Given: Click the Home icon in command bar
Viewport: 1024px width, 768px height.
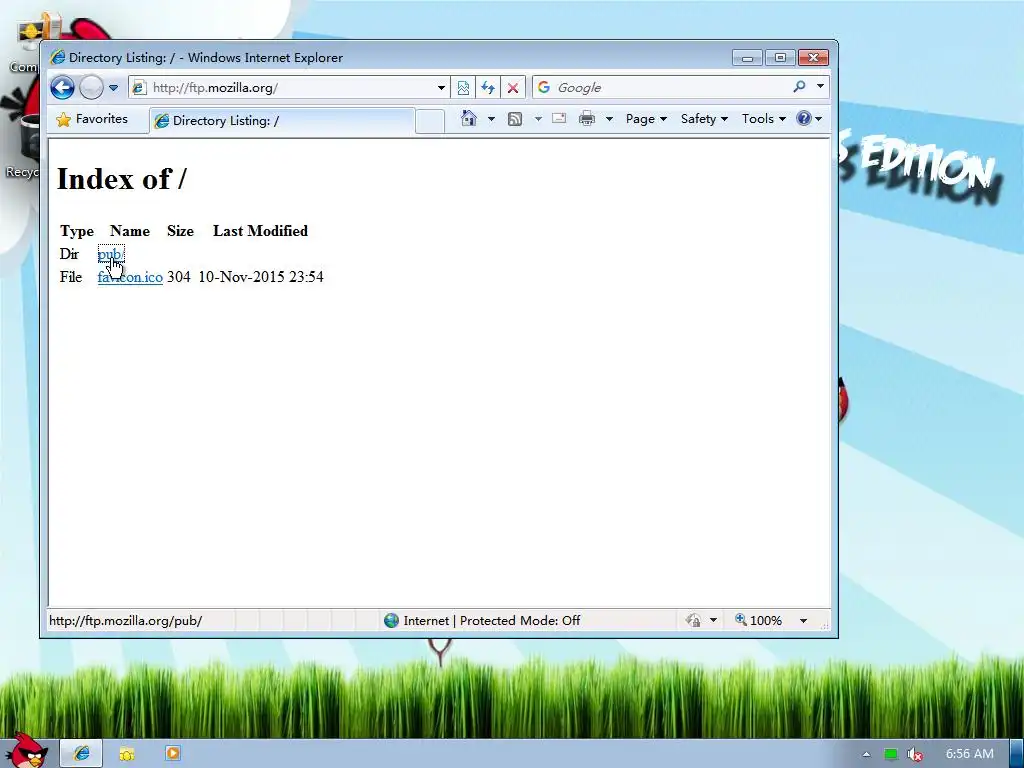Looking at the screenshot, I should [x=468, y=119].
